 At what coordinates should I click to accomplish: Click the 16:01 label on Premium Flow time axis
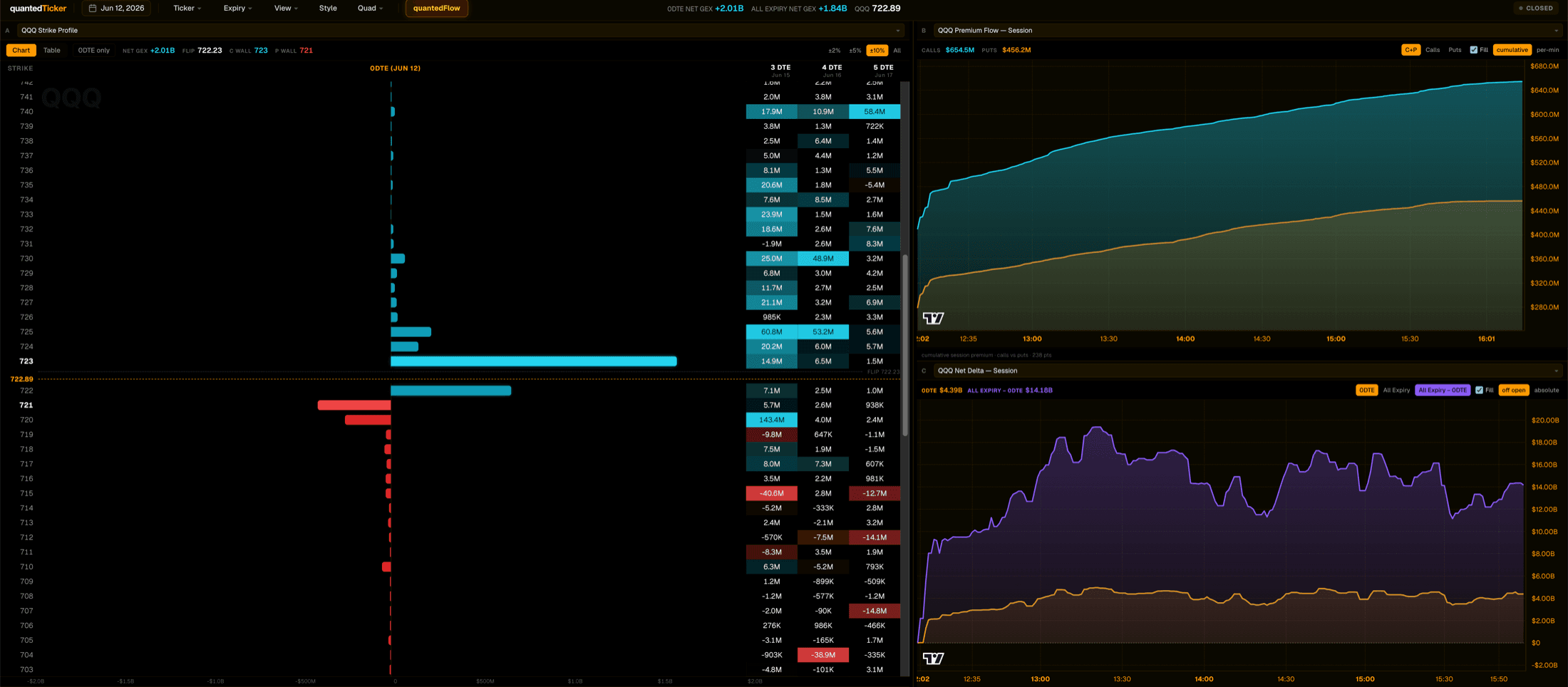pyautogui.click(x=1486, y=339)
